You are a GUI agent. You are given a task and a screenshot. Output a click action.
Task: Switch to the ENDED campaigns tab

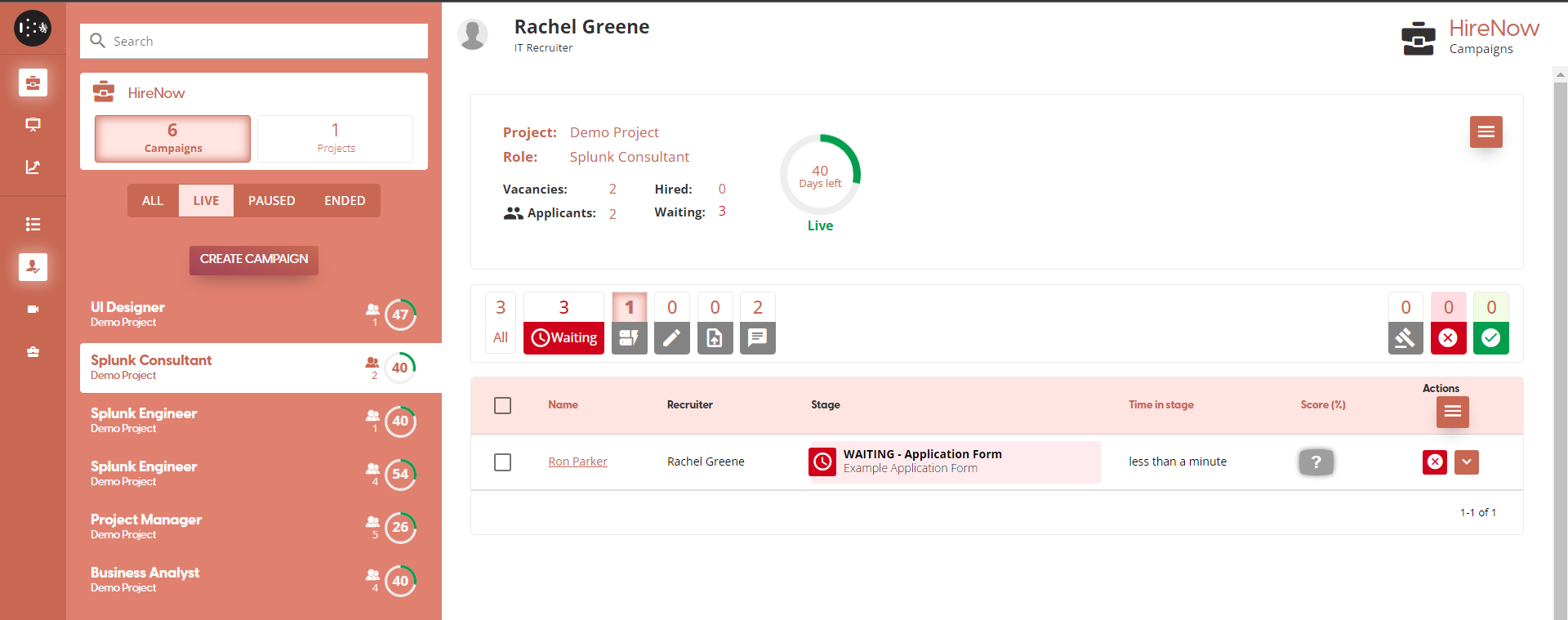click(345, 201)
